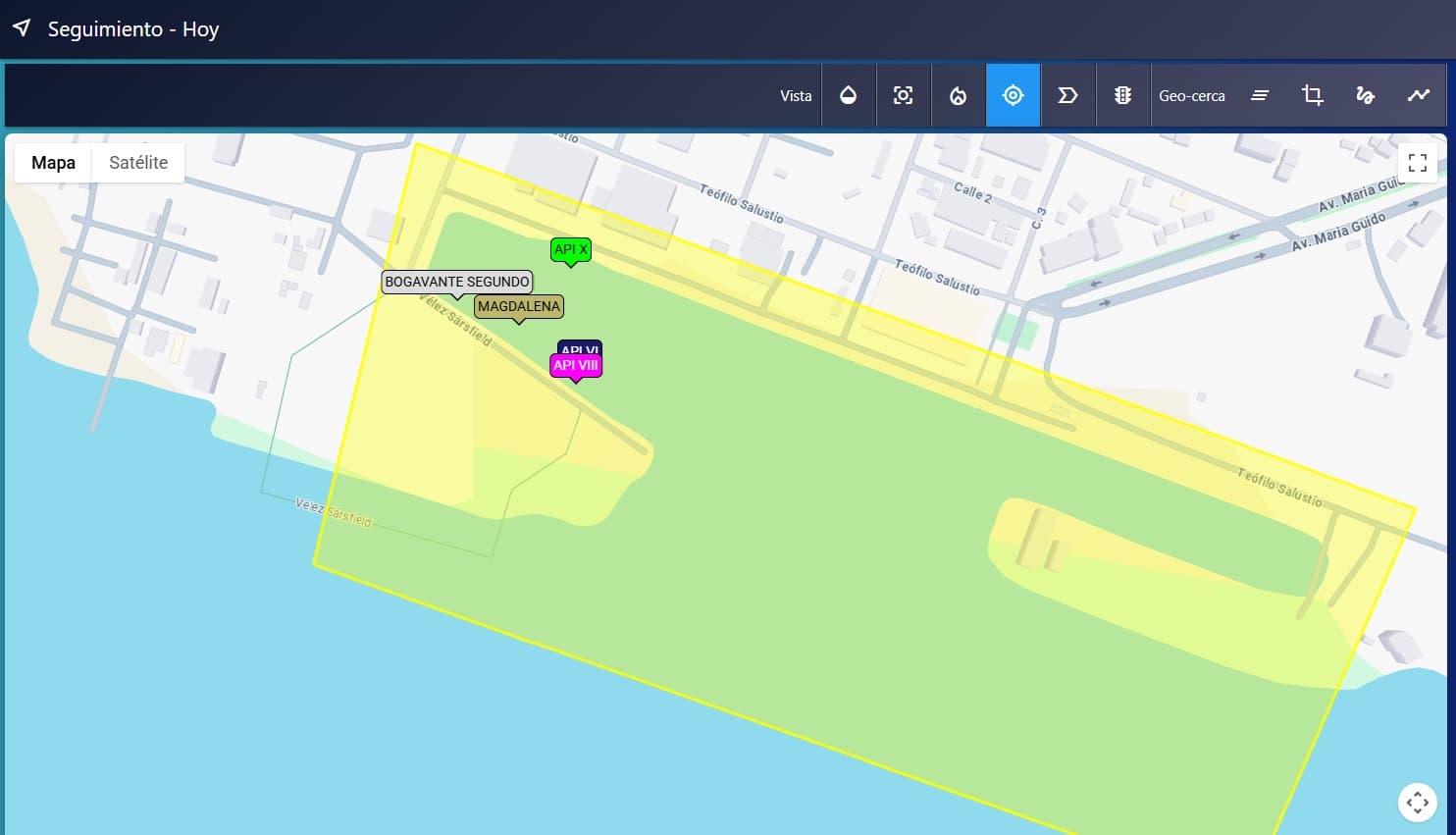Toggle the heatmap flame icon
The image size is (1456, 835).
pos(959,95)
